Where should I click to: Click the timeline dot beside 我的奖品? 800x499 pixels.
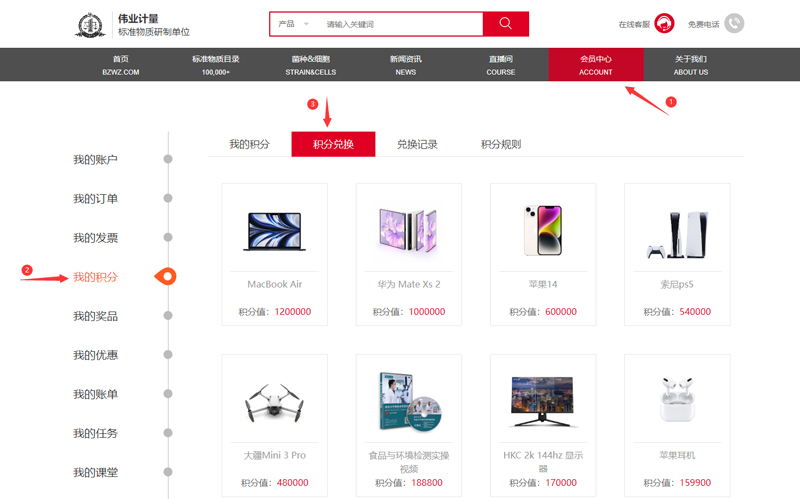[168, 315]
